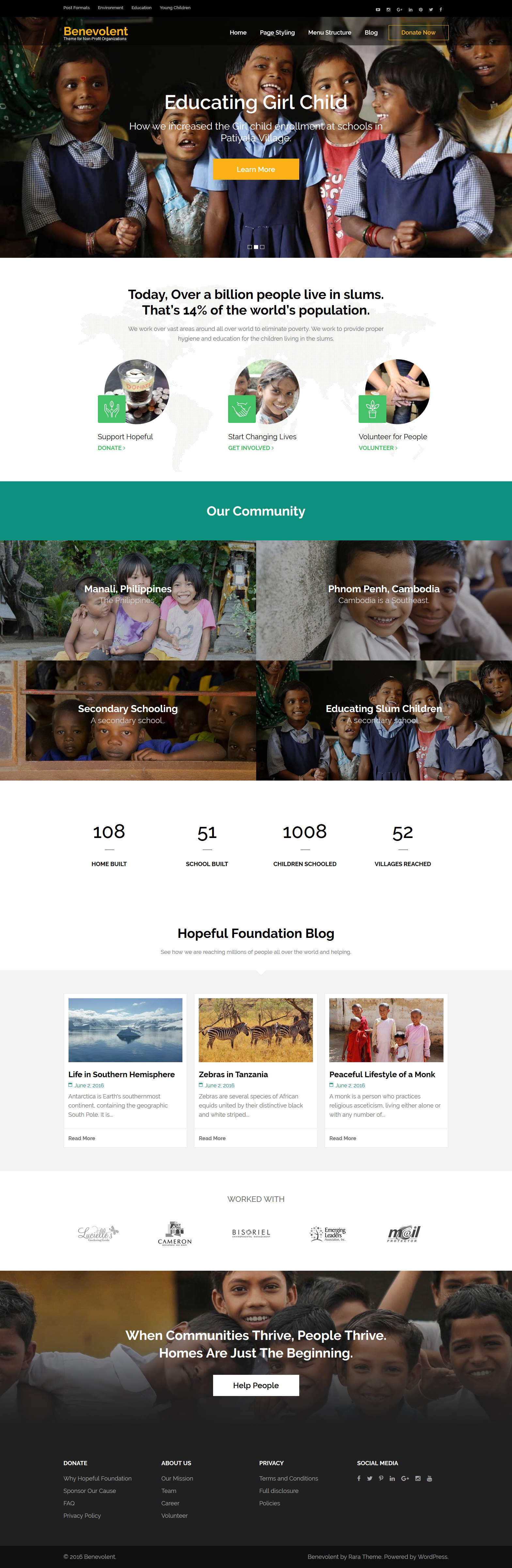Click the footer Pinterest icon under Social Media
This screenshot has width=512, height=1568.
click(381, 1478)
